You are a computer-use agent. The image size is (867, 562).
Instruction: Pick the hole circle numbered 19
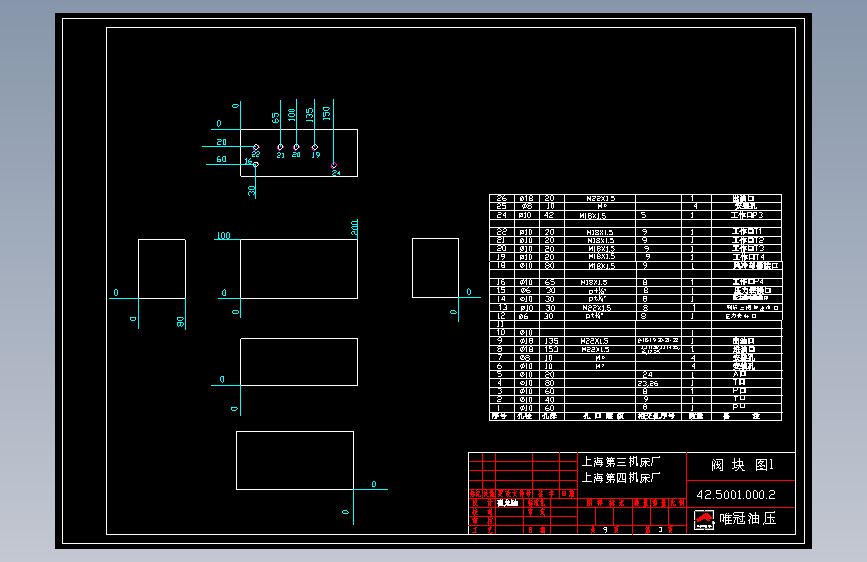pyautogui.click(x=315, y=147)
